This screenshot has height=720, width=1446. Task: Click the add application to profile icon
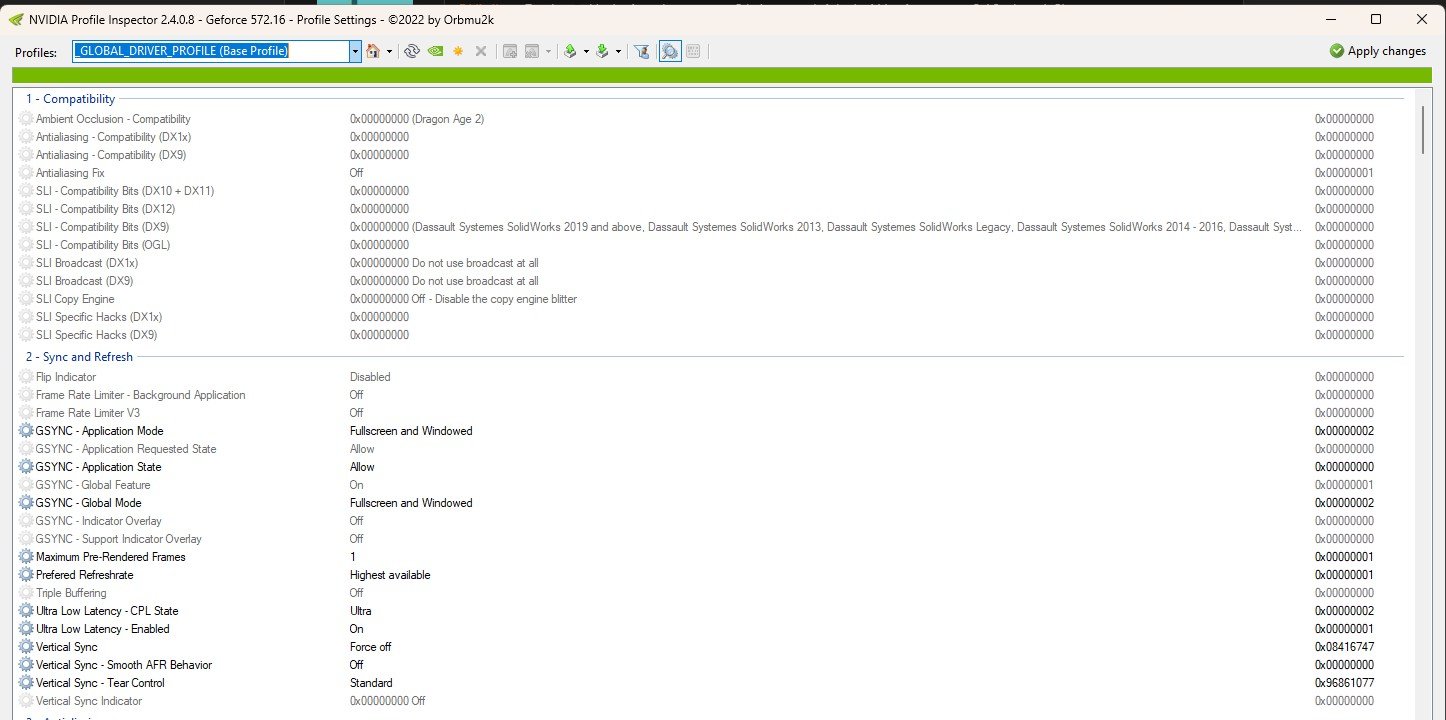click(510, 51)
